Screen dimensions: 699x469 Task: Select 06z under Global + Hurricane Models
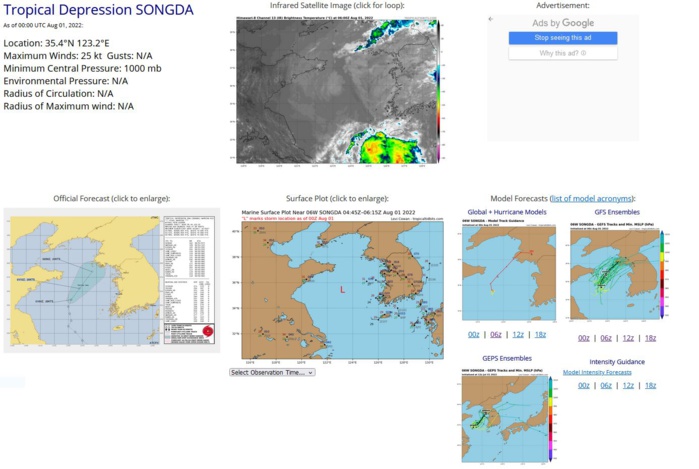coord(495,337)
